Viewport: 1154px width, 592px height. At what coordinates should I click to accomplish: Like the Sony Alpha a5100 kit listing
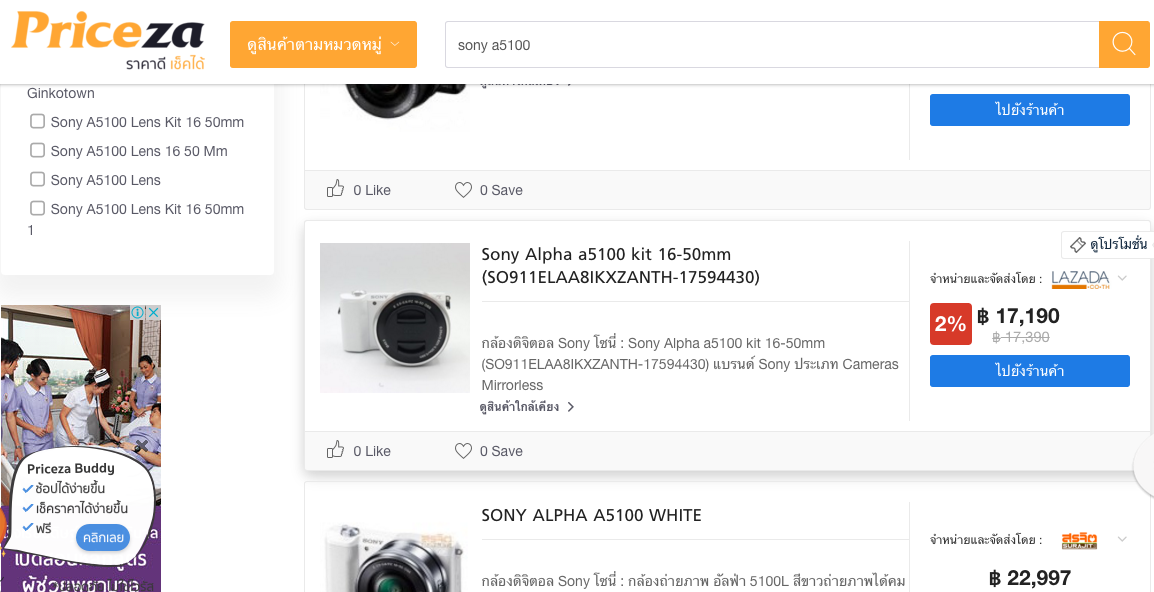[x=358, y=451]
